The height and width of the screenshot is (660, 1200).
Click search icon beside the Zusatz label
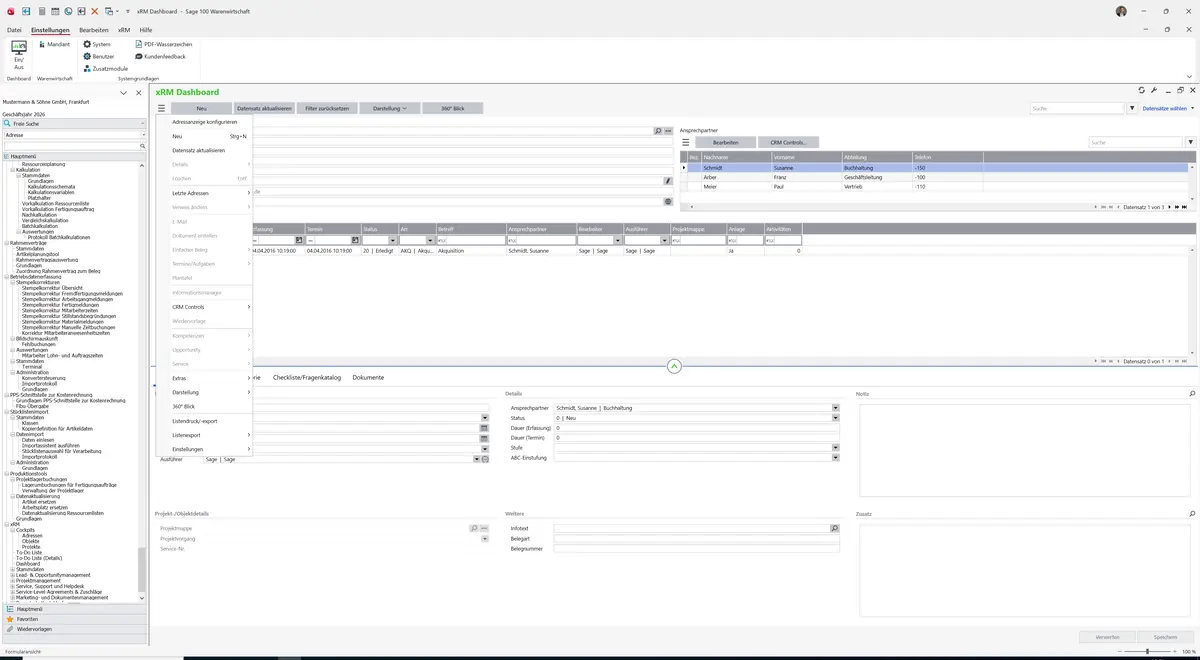[1192, 514]
